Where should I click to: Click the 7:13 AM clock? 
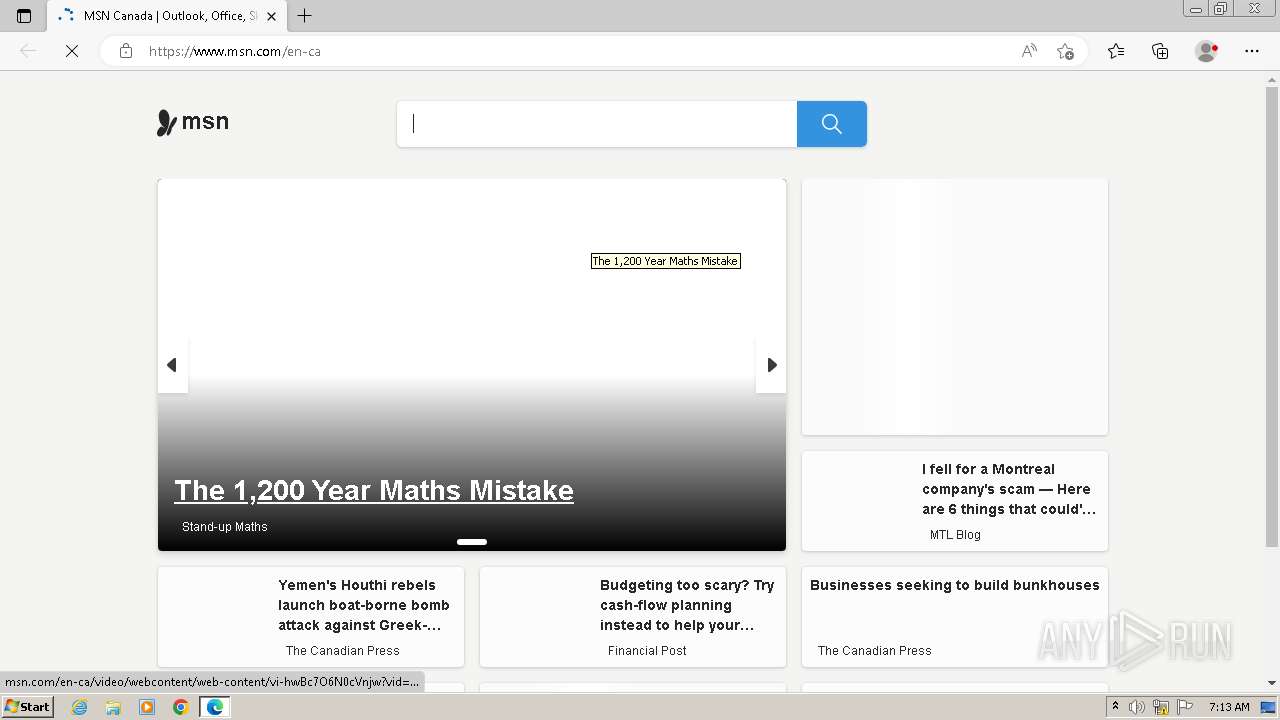(1229, 707)
